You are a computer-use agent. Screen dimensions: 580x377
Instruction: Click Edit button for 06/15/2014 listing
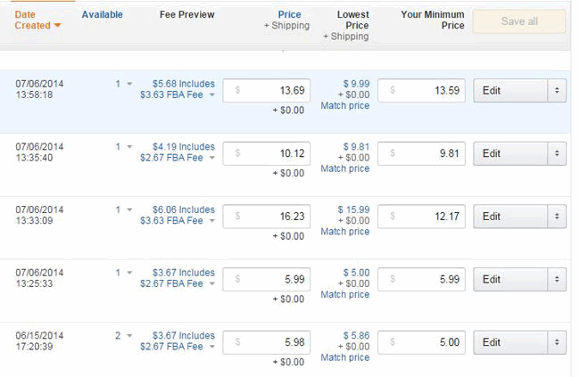(510, 342)
